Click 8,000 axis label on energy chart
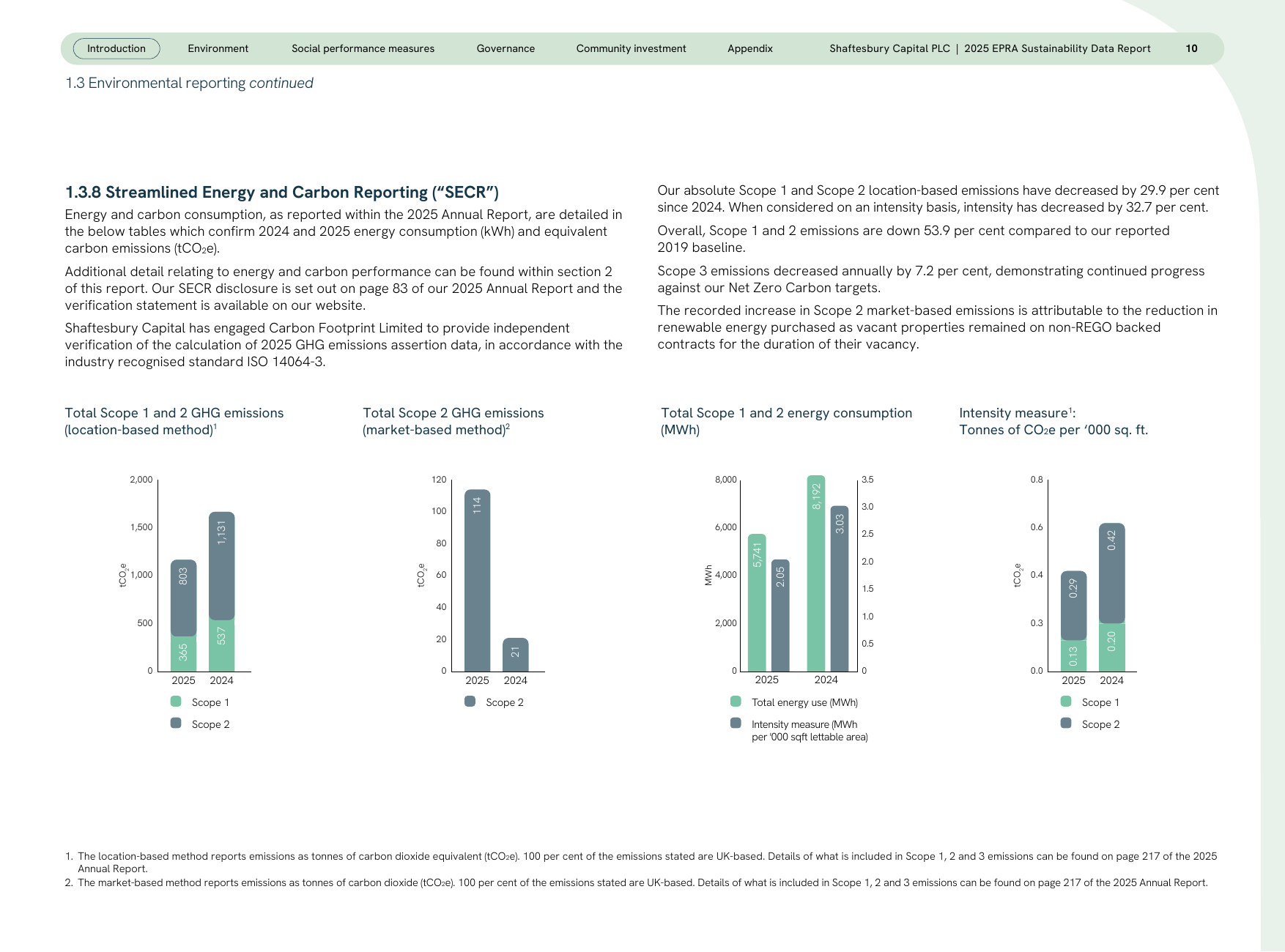This screenshot has height=952, width=1285. [x=725, y=480]
